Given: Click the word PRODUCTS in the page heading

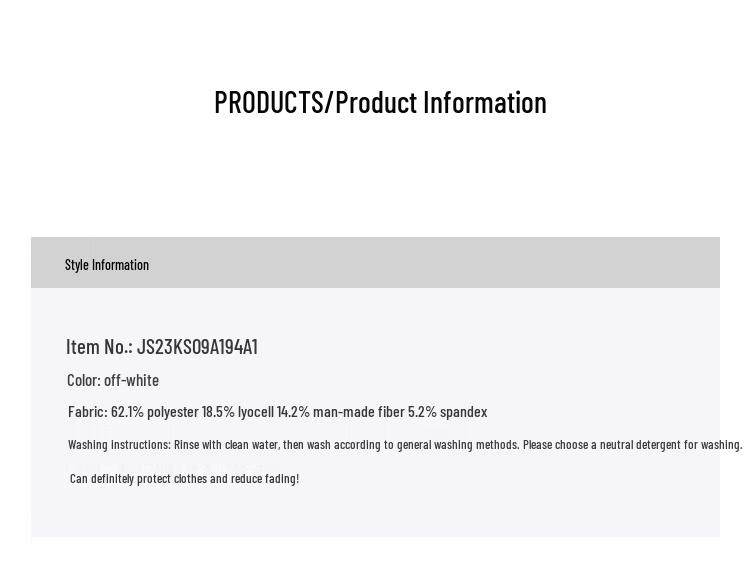Looking at the screenshot, I should click(x=268, y=103).
